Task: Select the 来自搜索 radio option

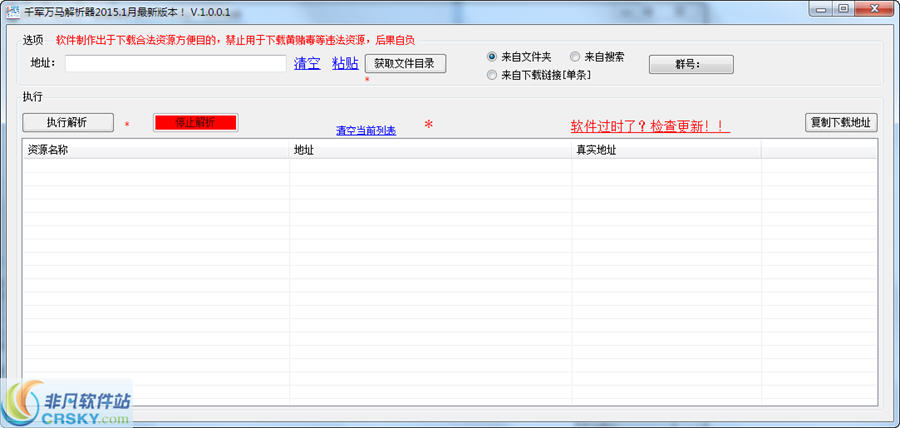Action: tap(597, 57)
